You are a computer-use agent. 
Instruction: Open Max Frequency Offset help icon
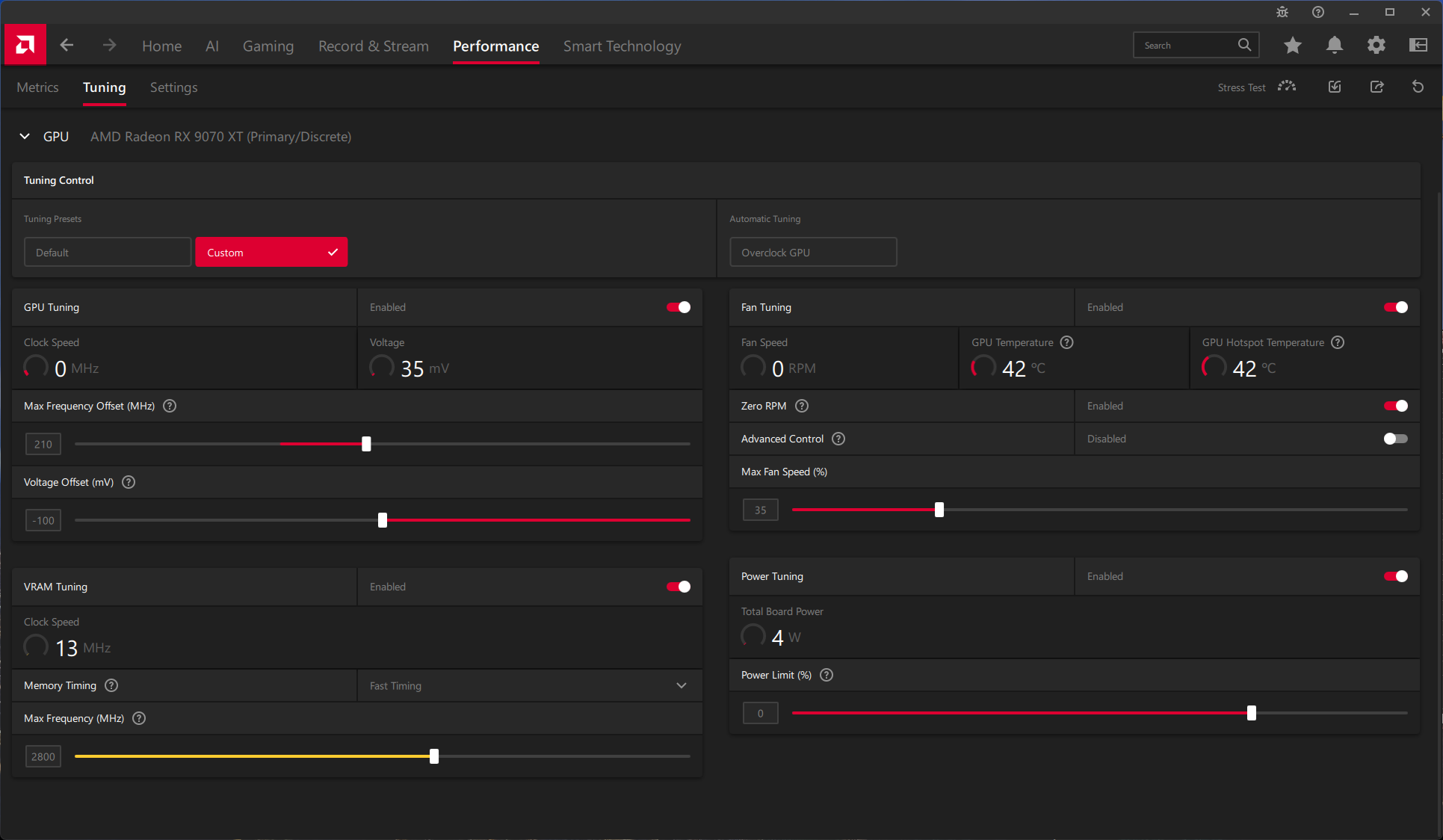point(170,406)
